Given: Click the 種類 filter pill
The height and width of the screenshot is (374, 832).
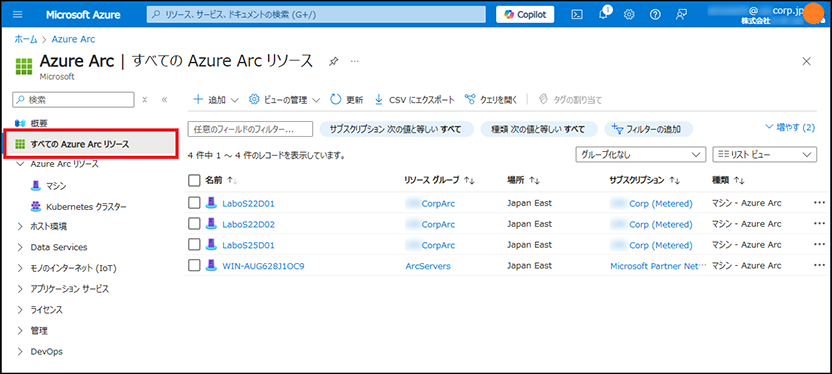Looking at the screenshot, I should [539, 129].
